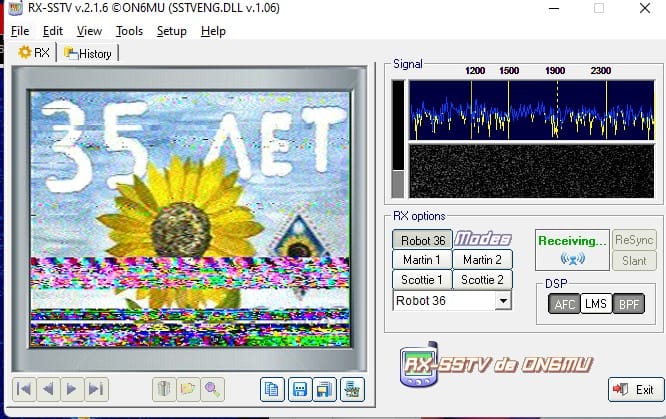Viewport: 666px width, 419px height.
Task: Open the File menu
Action: click(x=20, y=31)
